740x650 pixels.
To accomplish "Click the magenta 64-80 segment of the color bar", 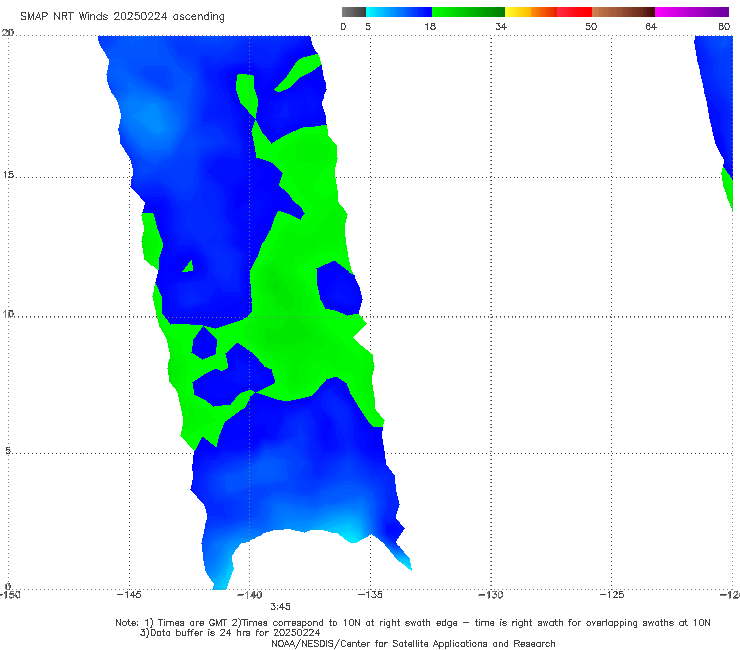I will (x=692, y=12).
